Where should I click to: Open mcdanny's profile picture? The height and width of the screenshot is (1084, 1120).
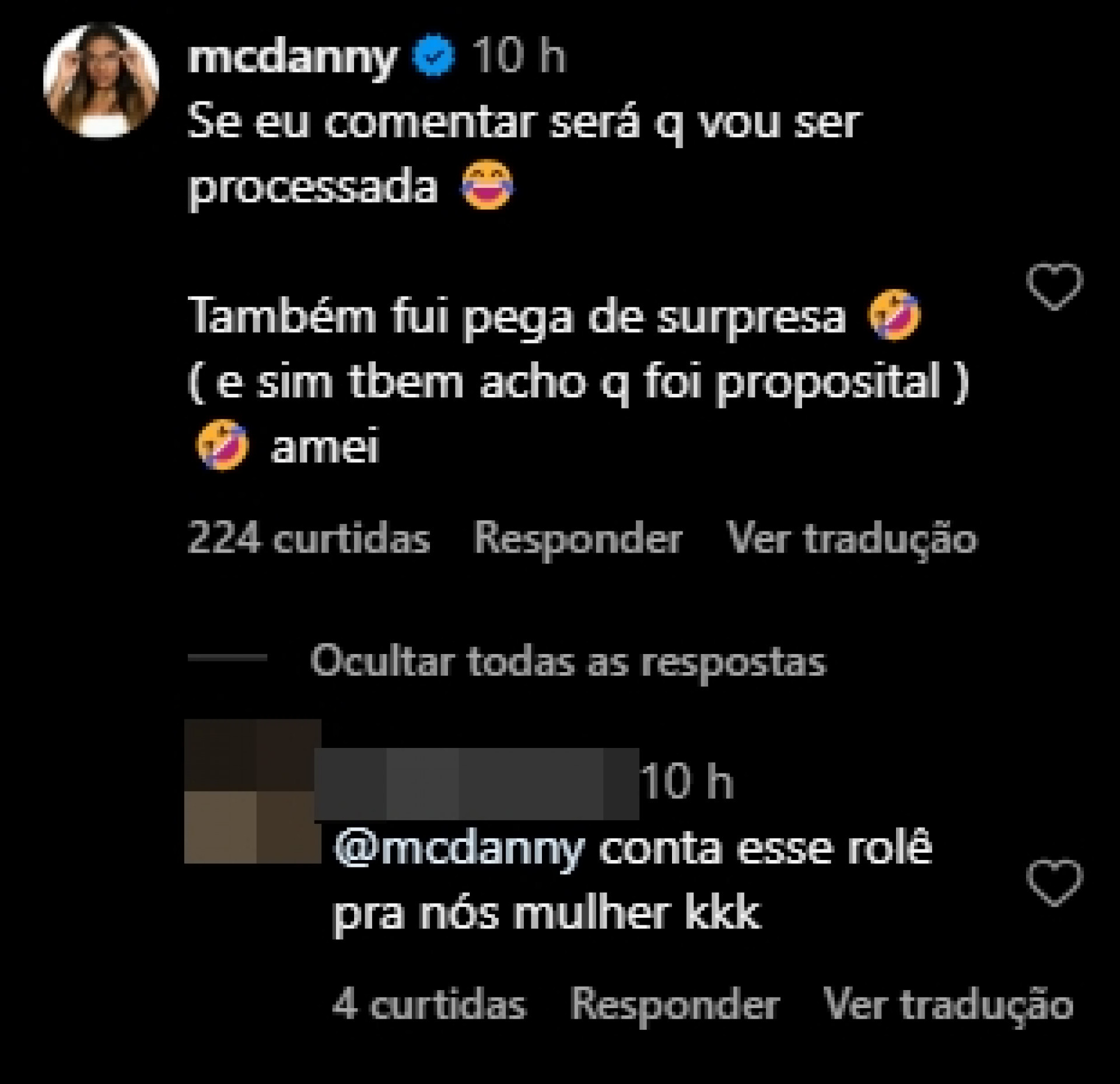pos(101,81)
